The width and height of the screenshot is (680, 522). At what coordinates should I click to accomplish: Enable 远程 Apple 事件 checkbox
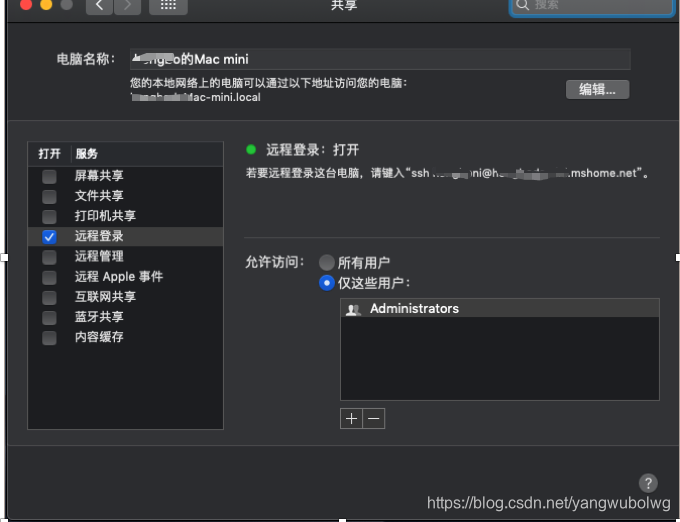click(x=49, y=277)
